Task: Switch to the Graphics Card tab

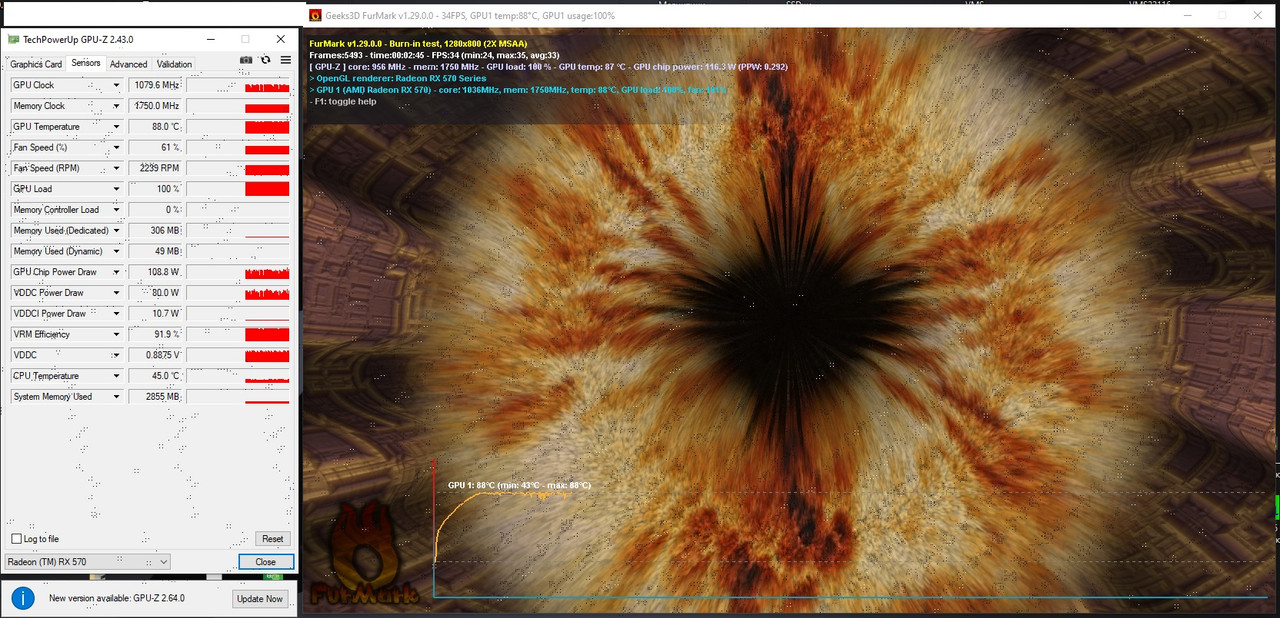Action: click(36, 64)
